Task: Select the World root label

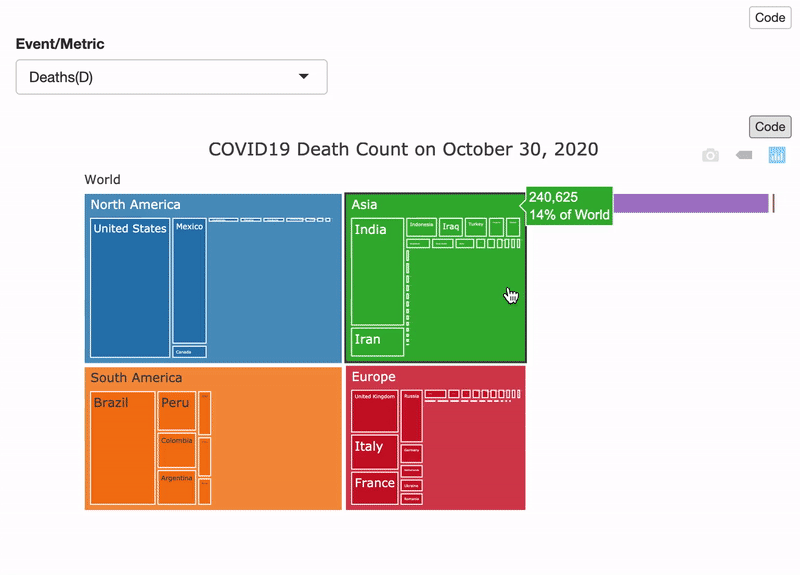Action: tap(102, 180)
